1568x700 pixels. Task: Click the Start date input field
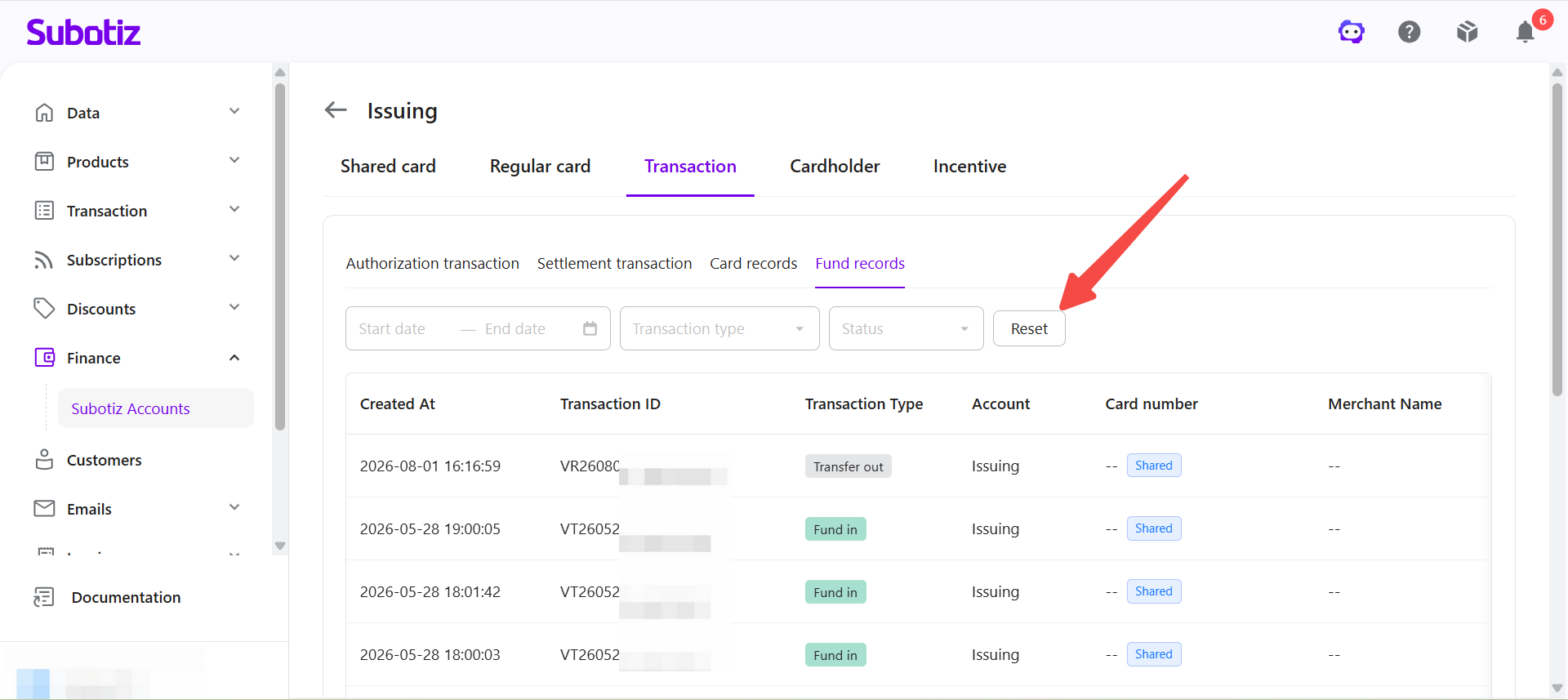[x=392, y=328]
